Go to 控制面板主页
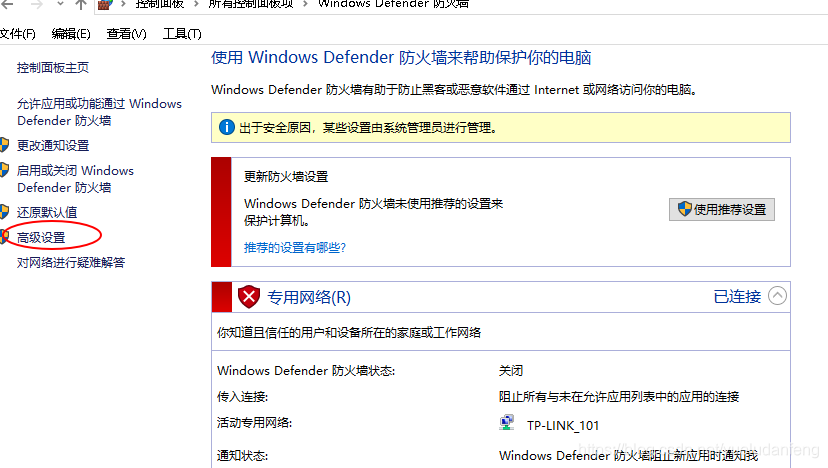This screenshot has height=468, width=828. click(x=53, y=68)
